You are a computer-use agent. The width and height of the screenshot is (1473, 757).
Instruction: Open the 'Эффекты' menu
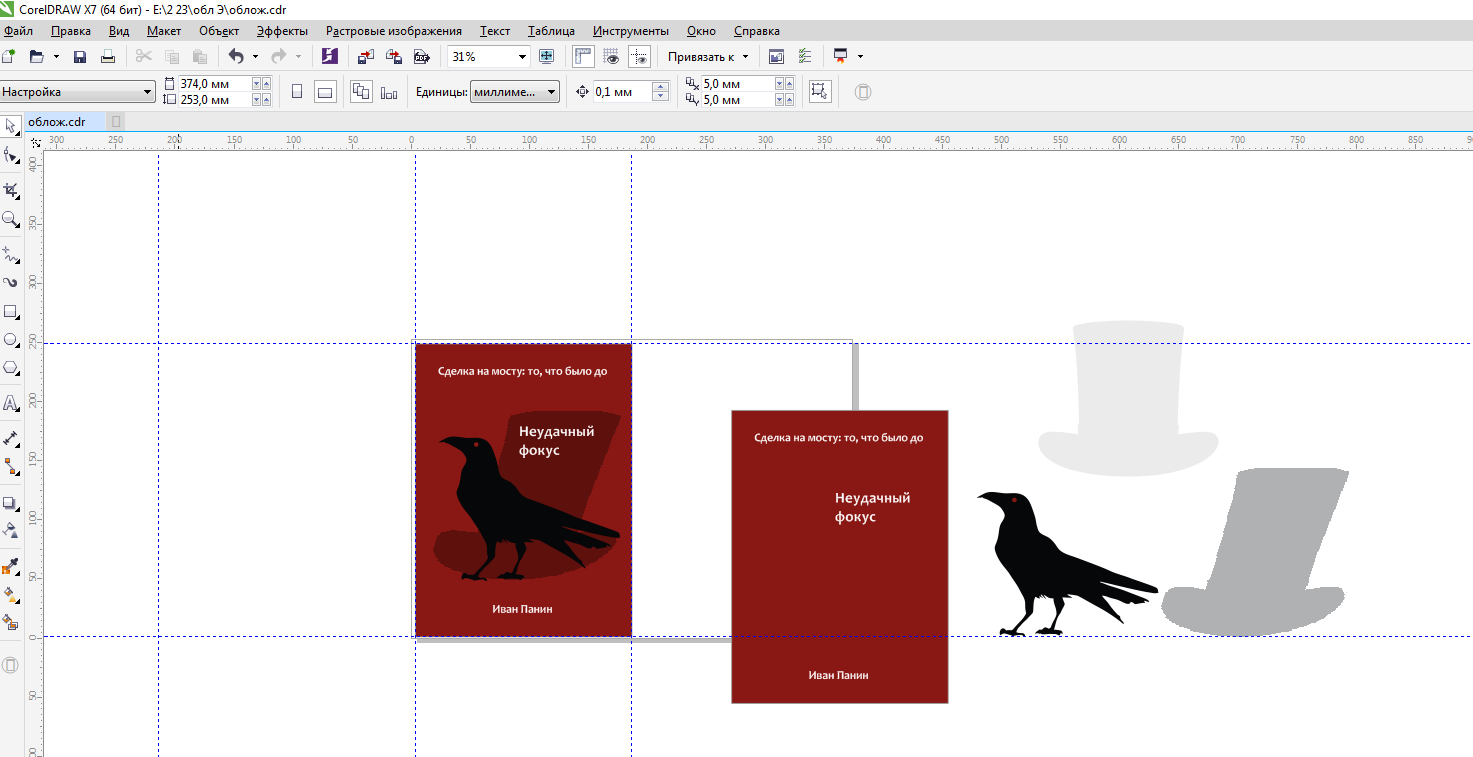pyautogui.click(x=282, y=31)
